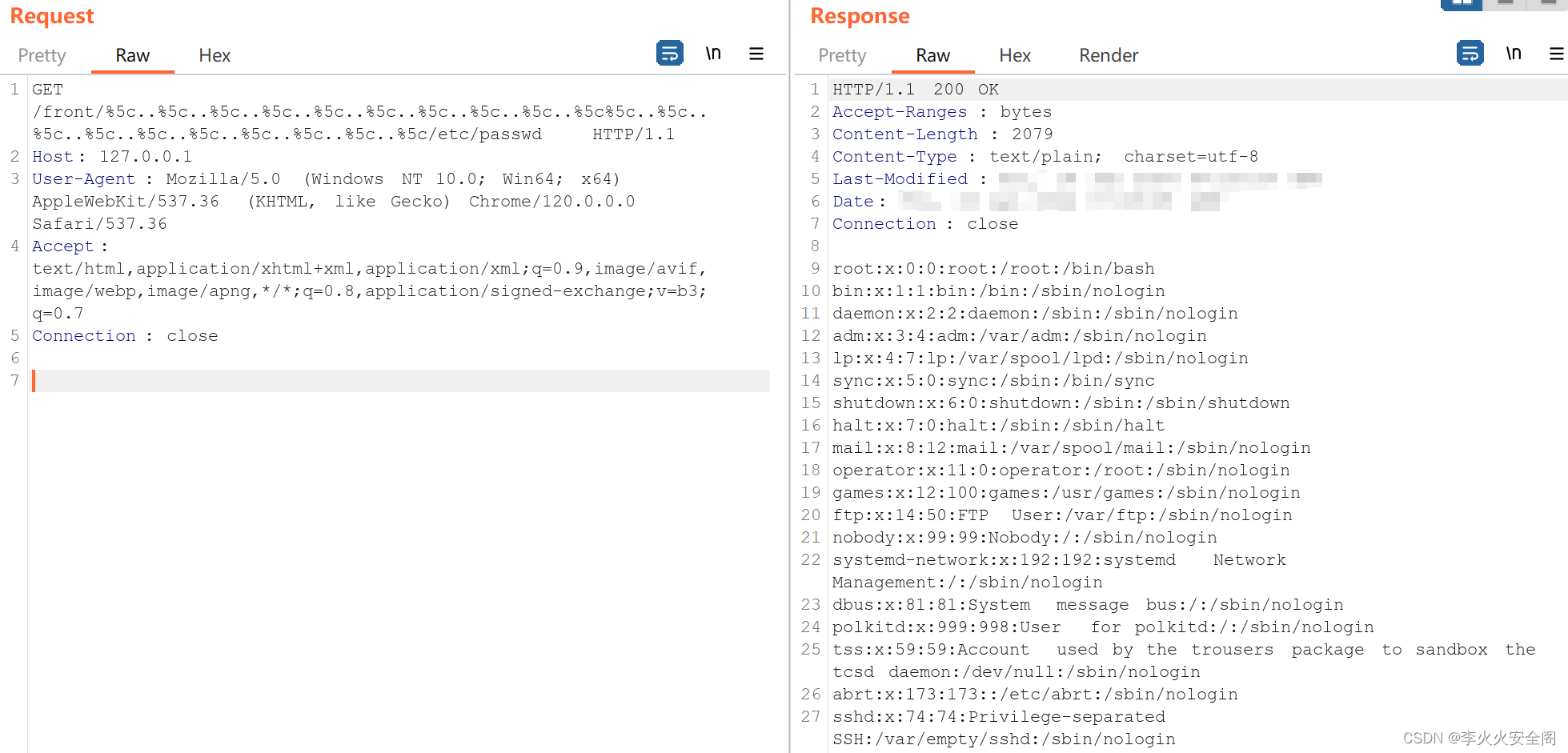Viewport: 1568px width, 753px height.
Task: Click the halt:x:7:0 passwd line
Action: (x=998, y=426)
